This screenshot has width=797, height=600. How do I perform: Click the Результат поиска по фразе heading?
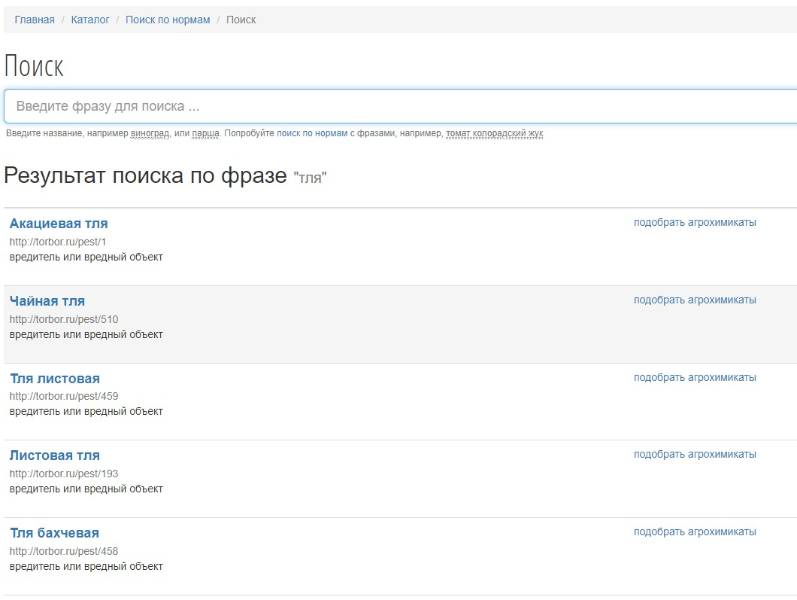tap(145, 176)
